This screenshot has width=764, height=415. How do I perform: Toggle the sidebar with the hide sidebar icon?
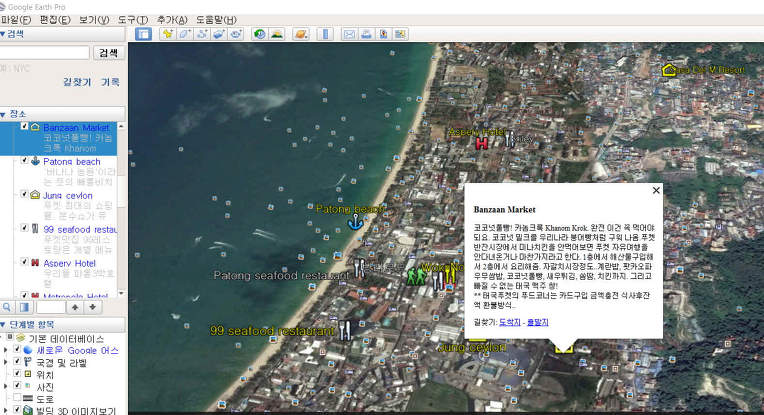click(x=143, y=34)
